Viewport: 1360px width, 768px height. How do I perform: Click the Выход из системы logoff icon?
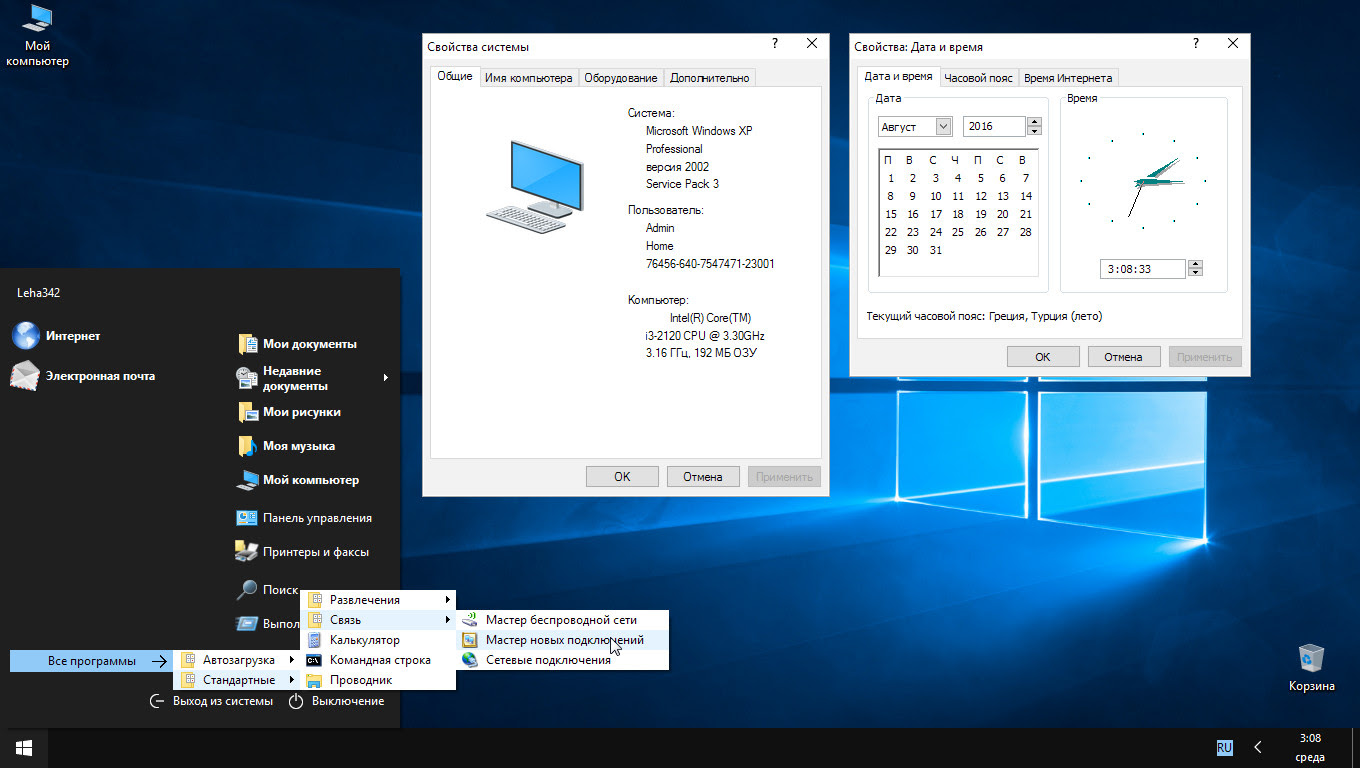[156, 701]
